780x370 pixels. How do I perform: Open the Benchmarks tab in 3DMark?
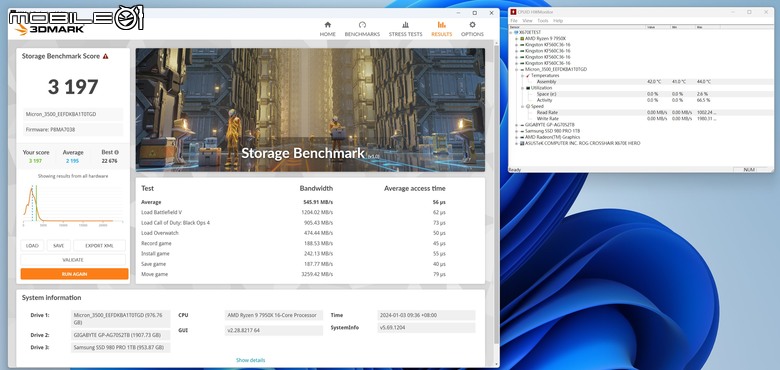pyautogui.click(x=362, y=29)
